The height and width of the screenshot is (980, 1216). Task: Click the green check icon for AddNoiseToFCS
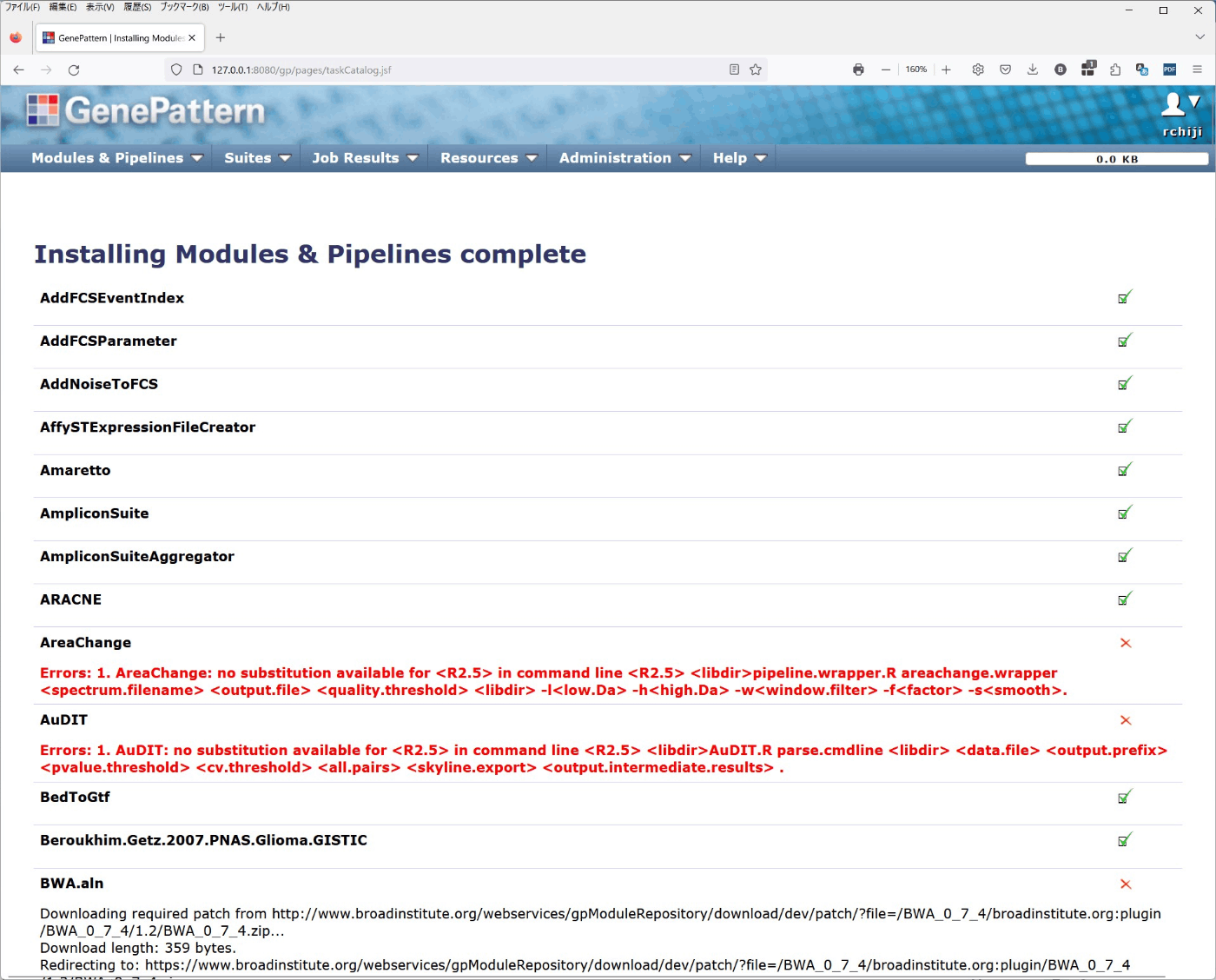1125,383
